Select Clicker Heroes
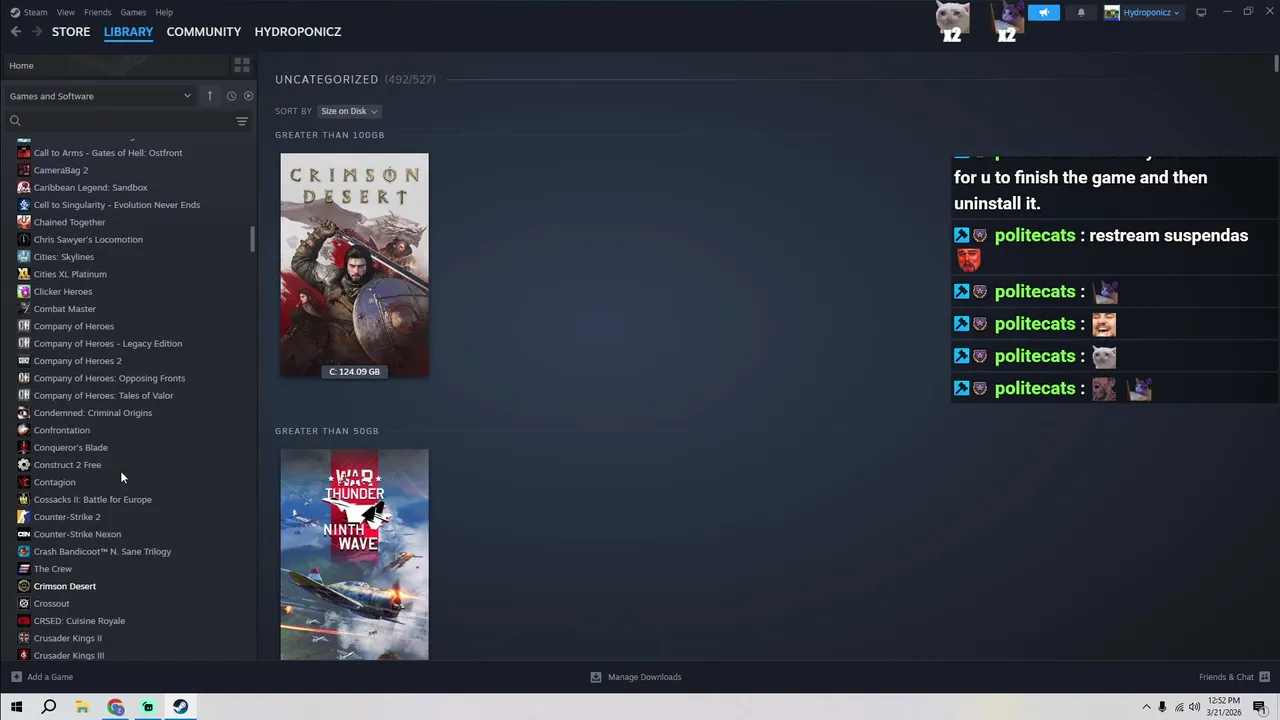Viewport: 1280px width, 720px height. (x=63, y=292)
